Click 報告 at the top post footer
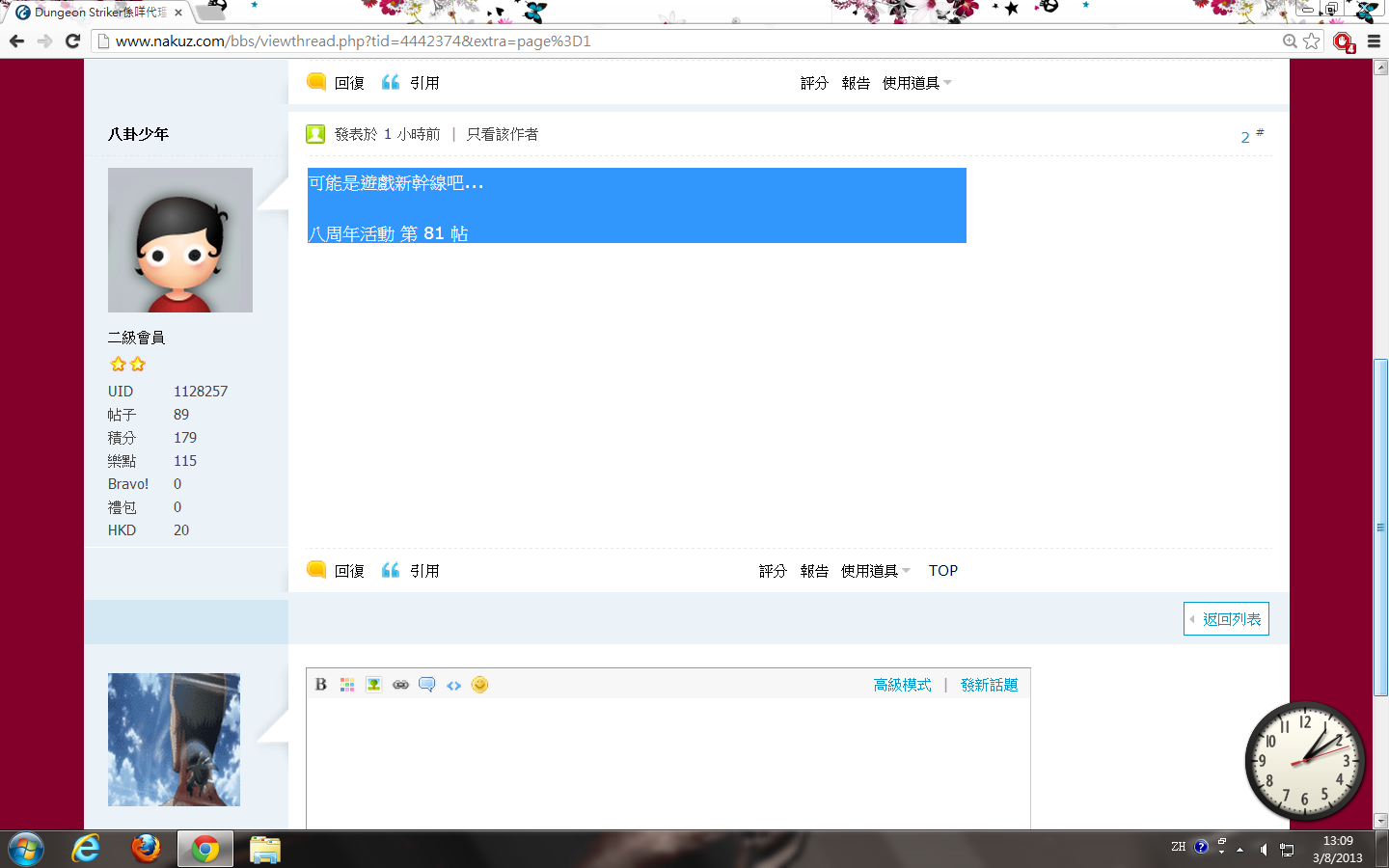The image size is (1389, 868). point(856,83)
